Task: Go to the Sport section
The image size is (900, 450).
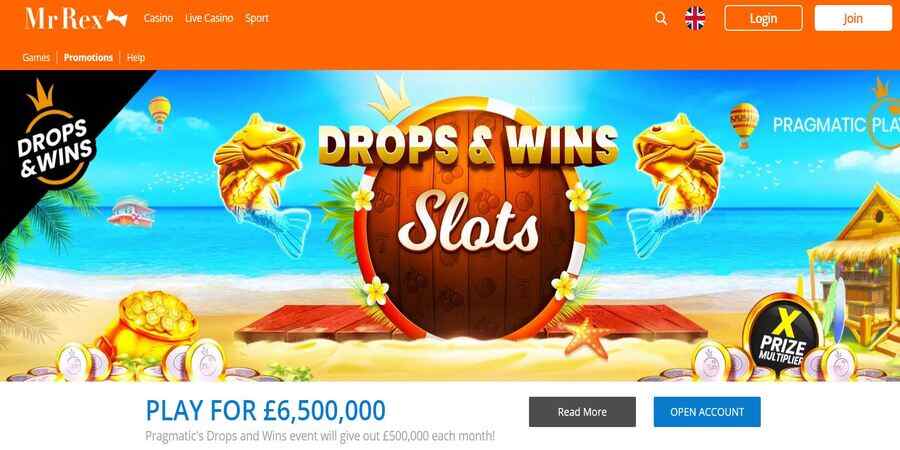Action: [257, 18]
